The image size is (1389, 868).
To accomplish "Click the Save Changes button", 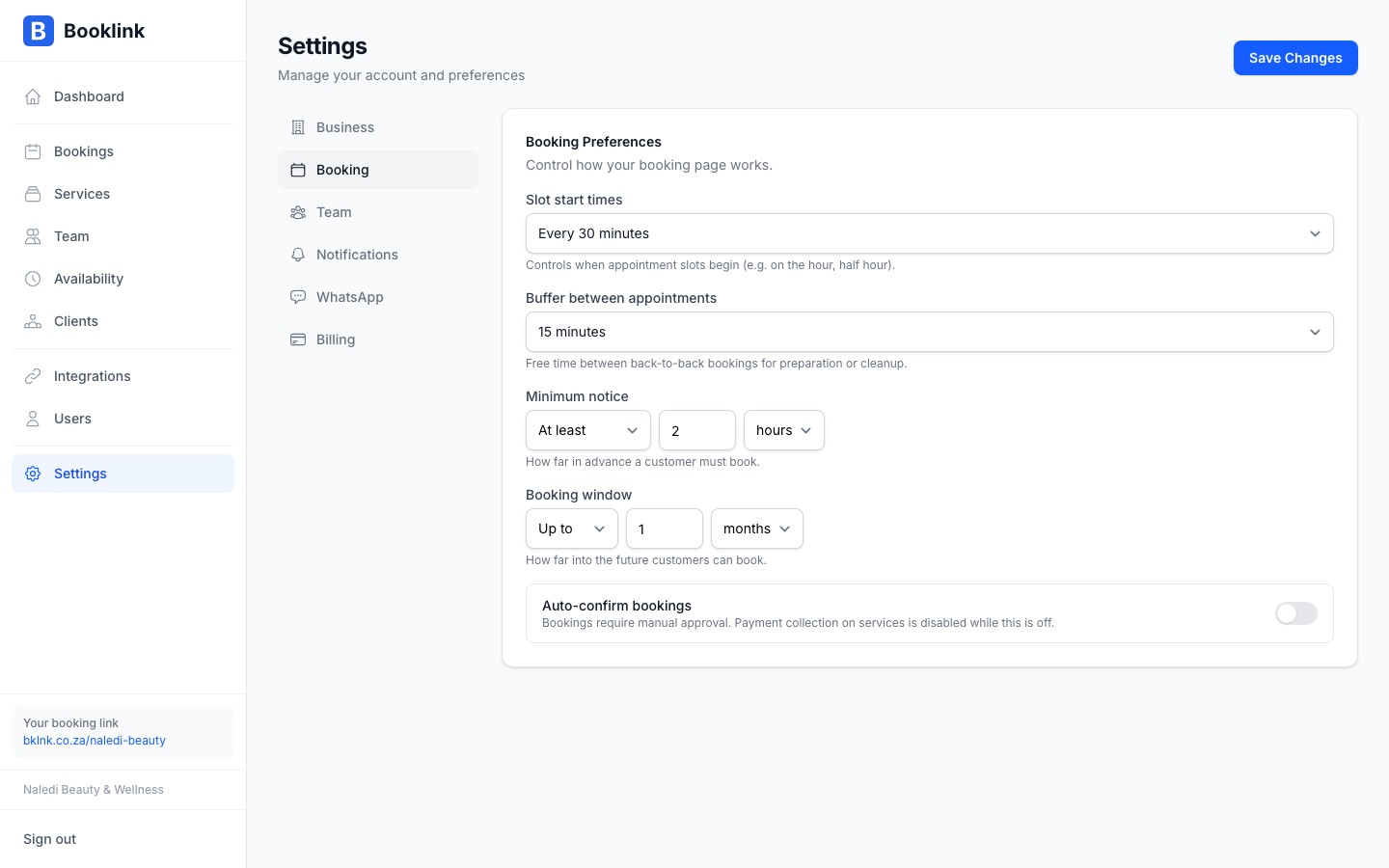I will (1295, 58).
